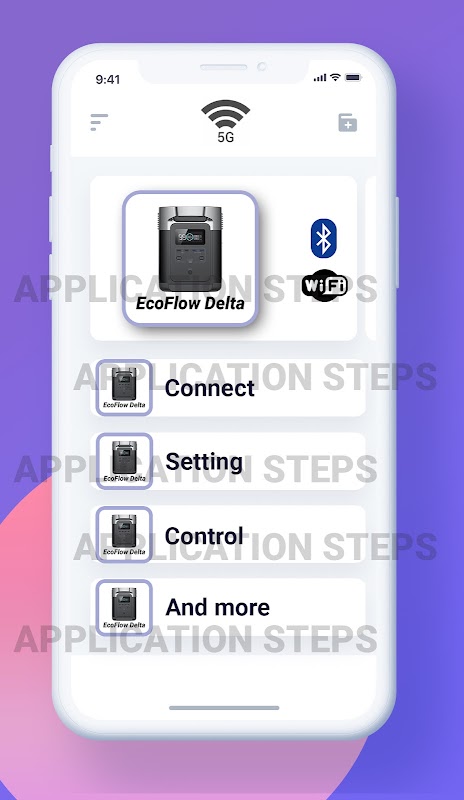Viewport: 464px width, 800px height.
Task: Open the Control menu item
Action: (228, 535)
